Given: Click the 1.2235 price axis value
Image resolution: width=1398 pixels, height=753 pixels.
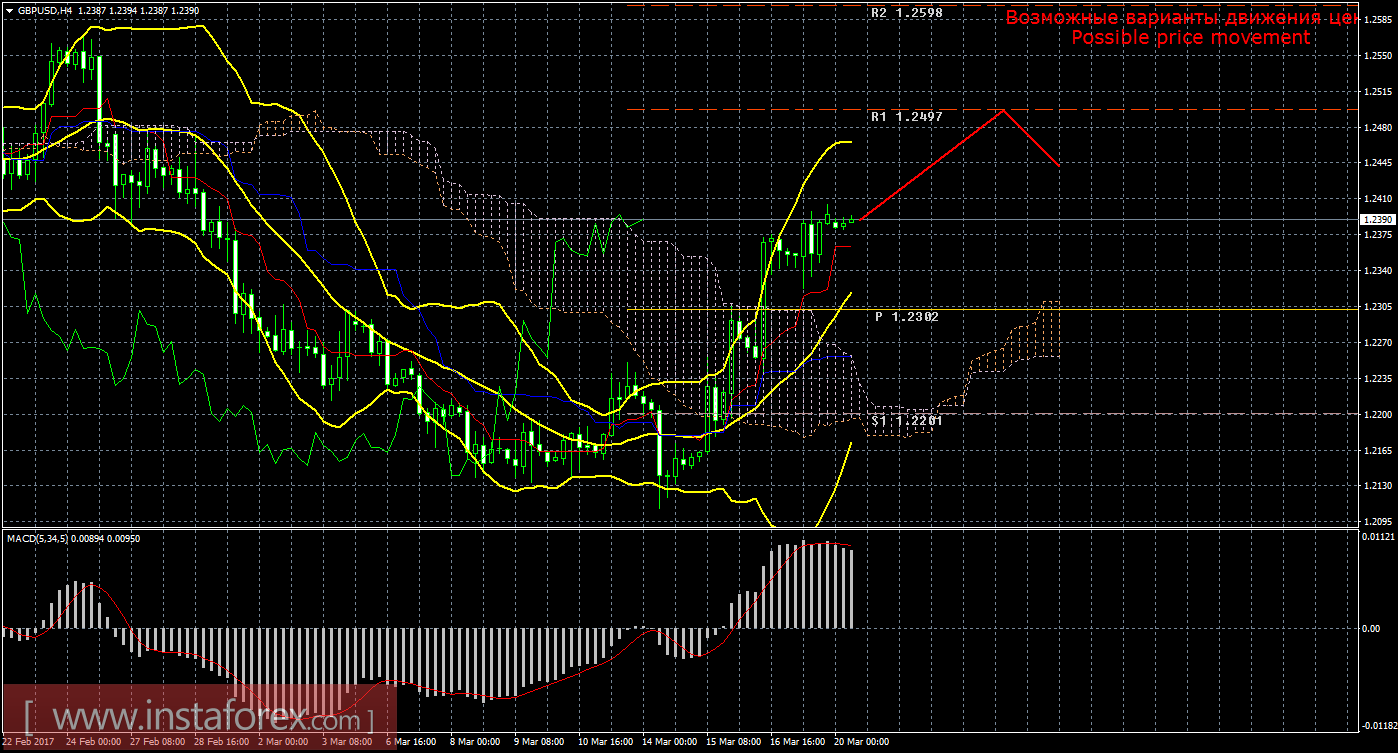Looking at the screenshot, I should tap(1378, 379).
